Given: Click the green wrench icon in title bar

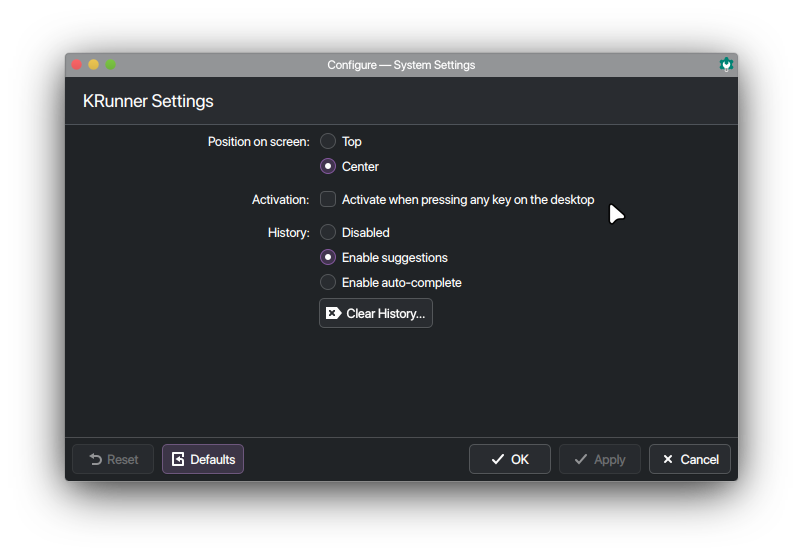Looking at the screenshot, I should 726,65.
